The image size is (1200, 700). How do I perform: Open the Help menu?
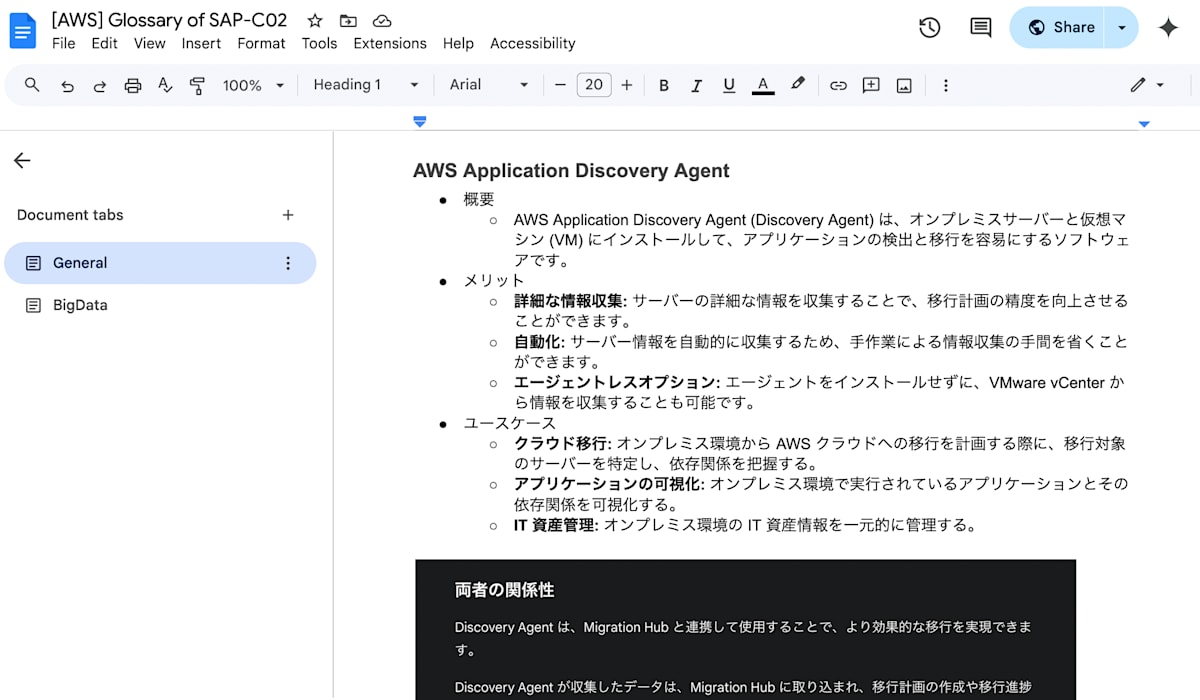(x=458, y=43)
